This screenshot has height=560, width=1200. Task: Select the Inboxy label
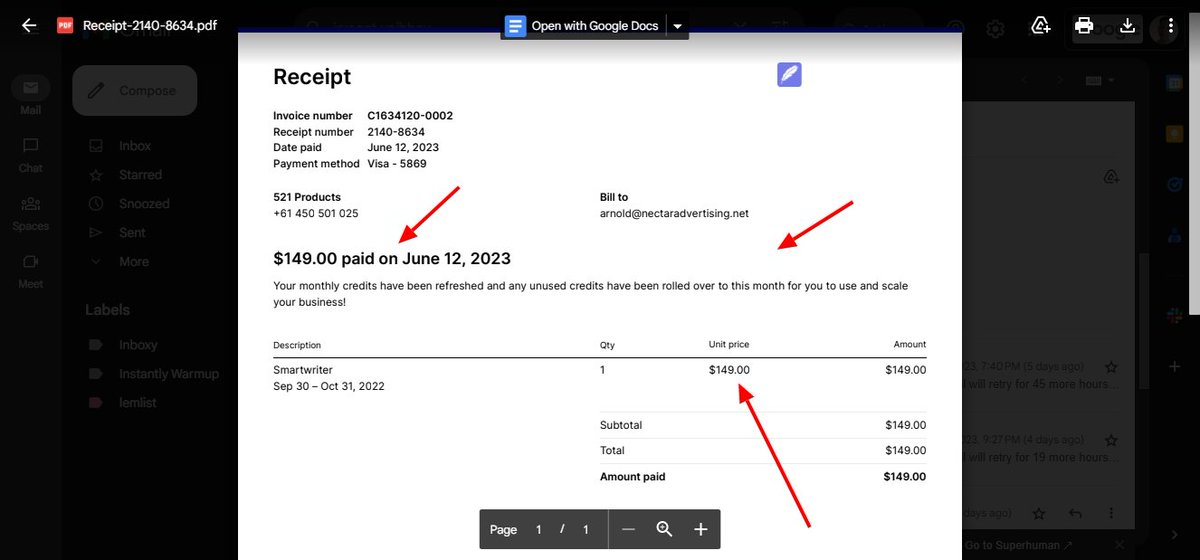click(x=138, y=344)
